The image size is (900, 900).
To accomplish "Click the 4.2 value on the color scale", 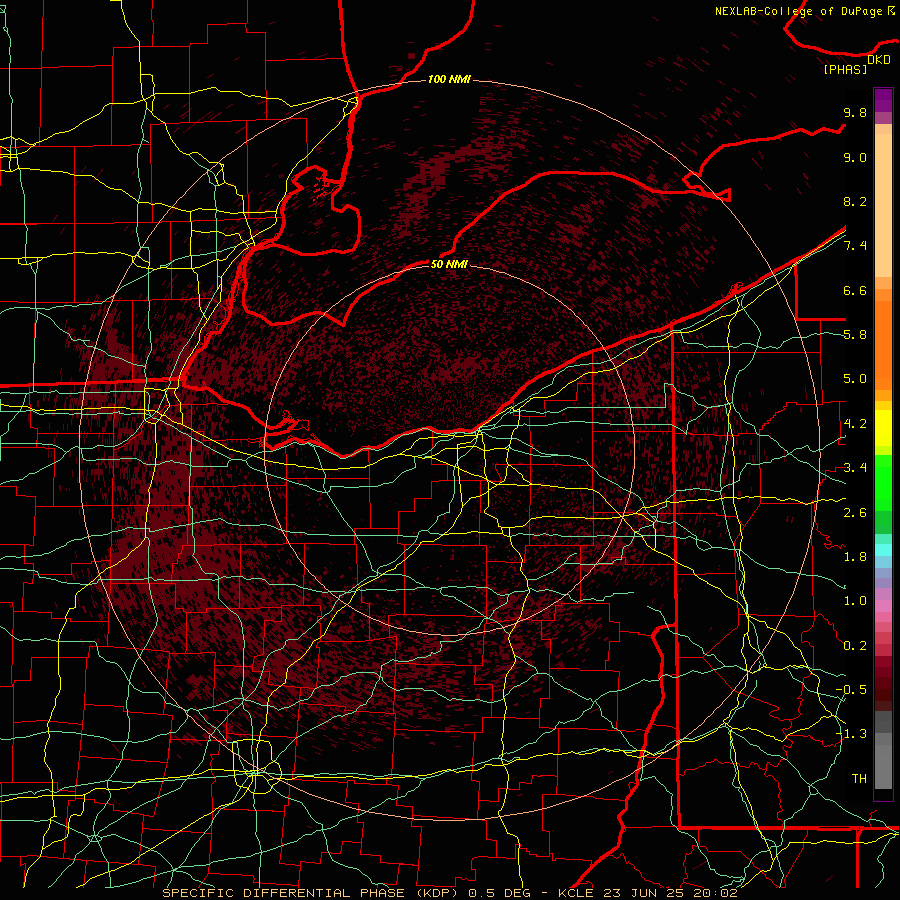I will click(x=855, y=424).
